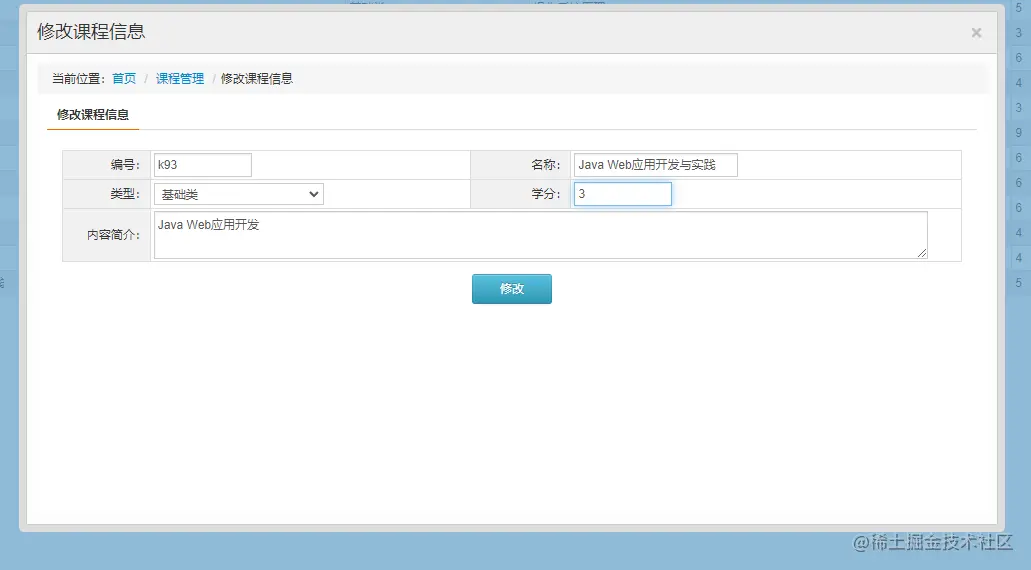This screenshot has width=1031, height=570.
Task: Click breadcrumb text 修改课程信息
Action: [x=256, y=79]
